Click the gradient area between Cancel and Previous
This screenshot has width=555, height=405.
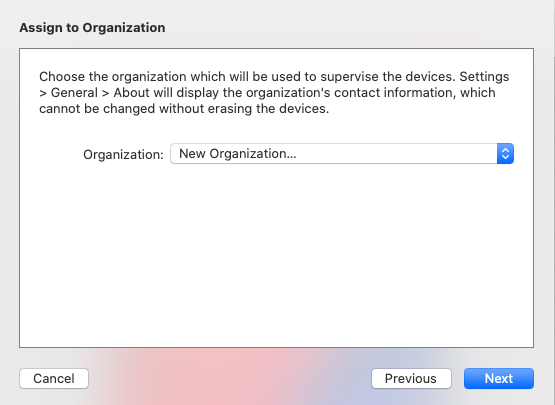click(x=230, y=378)
